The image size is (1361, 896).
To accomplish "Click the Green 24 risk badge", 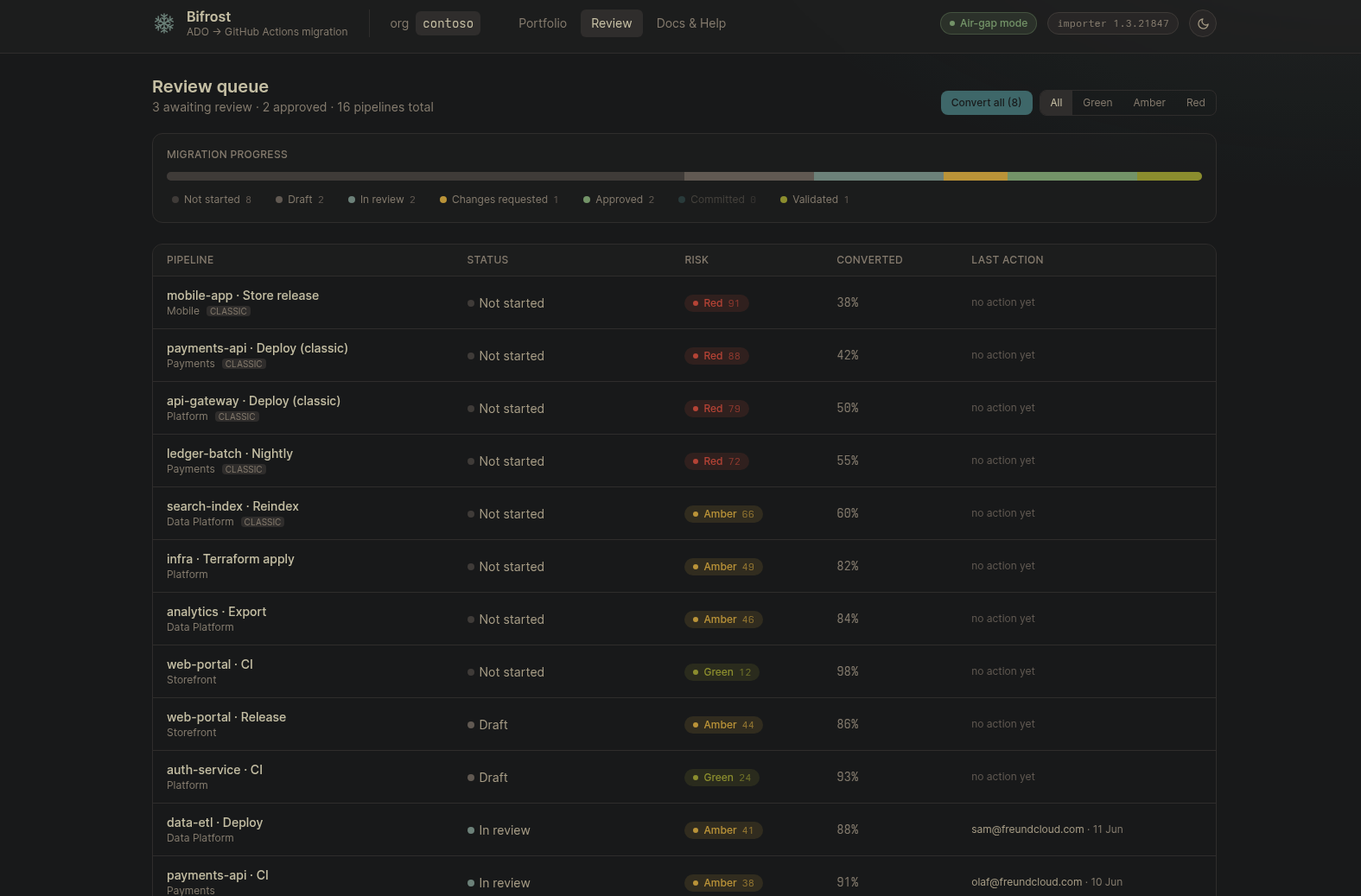I will click(722, 778).
